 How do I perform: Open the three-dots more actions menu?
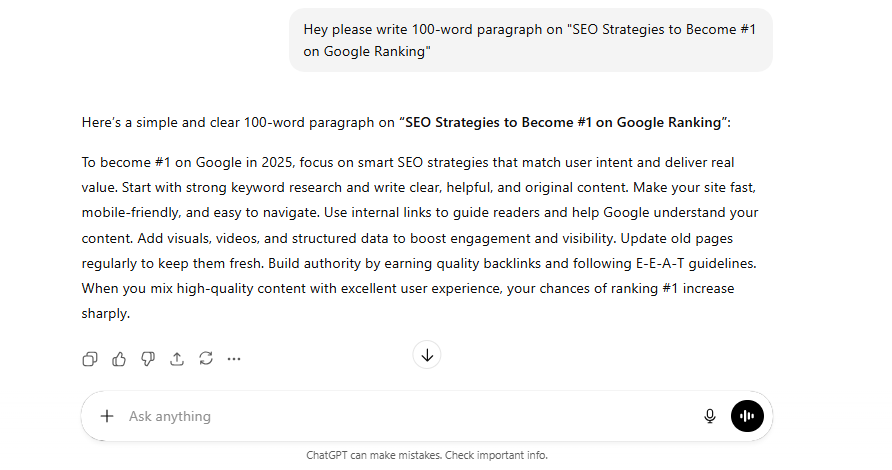tap(234, 358)
